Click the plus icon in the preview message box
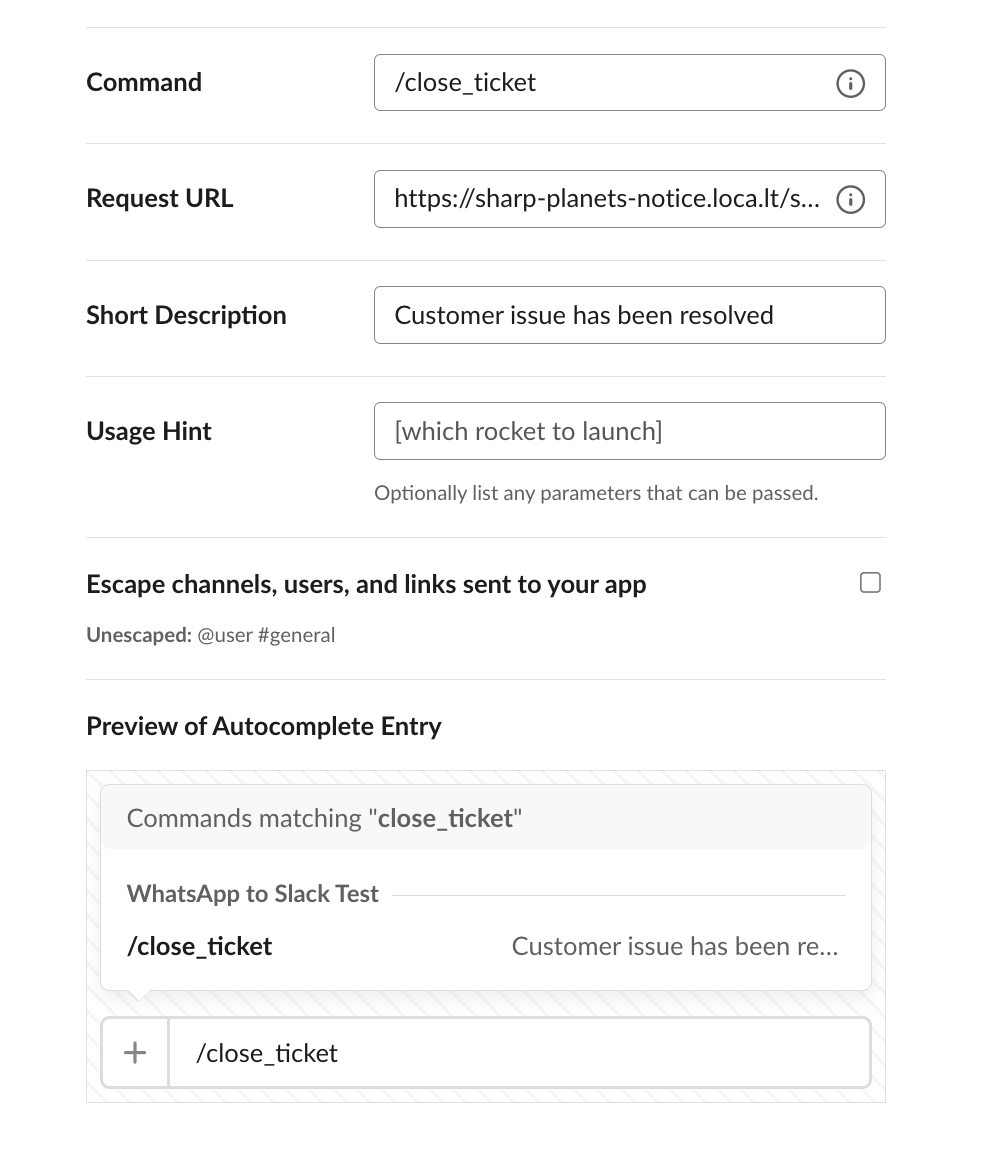Viewport: 990px width, 1154px height. [x=135, y=1052]
